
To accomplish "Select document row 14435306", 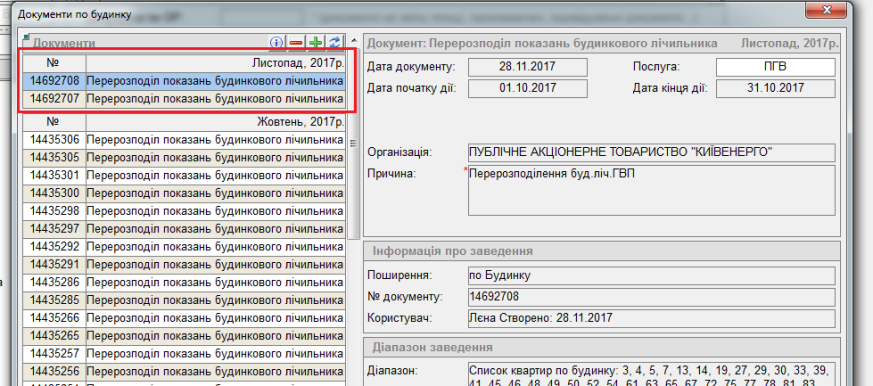I will (183, 139).
